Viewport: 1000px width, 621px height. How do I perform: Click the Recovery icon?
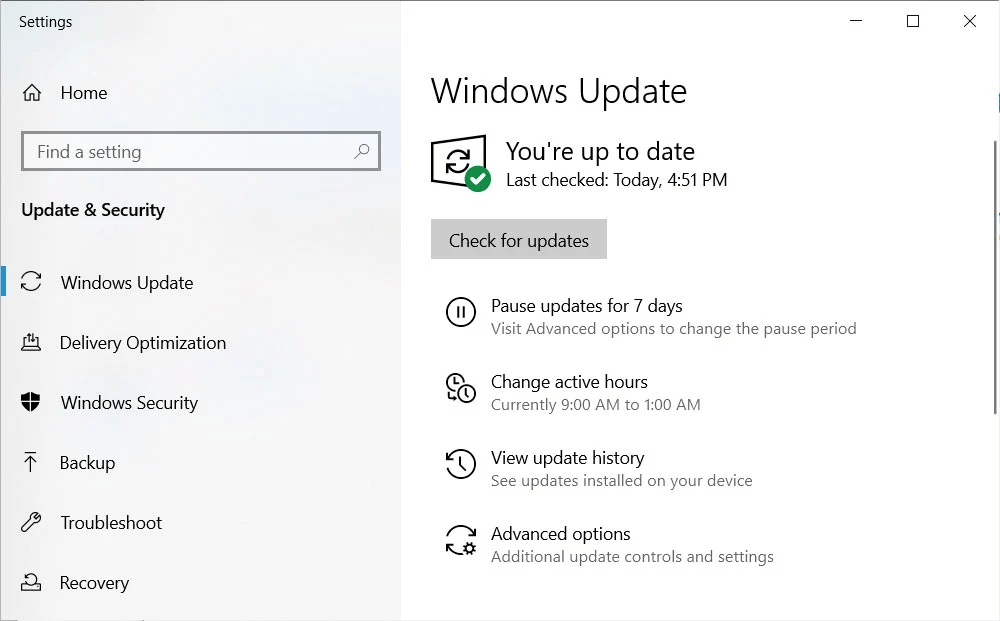[31, 582]
